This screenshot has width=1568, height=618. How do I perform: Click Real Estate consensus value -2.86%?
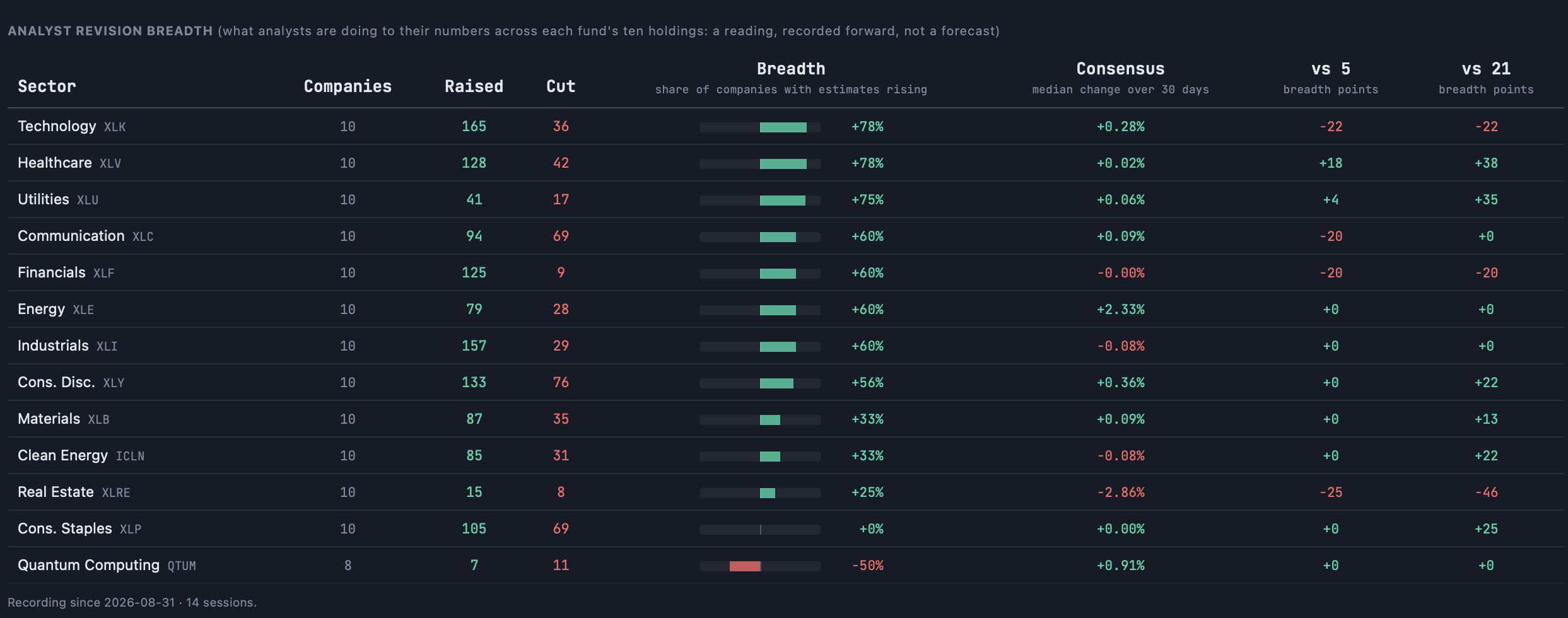tap(1120, 493)
